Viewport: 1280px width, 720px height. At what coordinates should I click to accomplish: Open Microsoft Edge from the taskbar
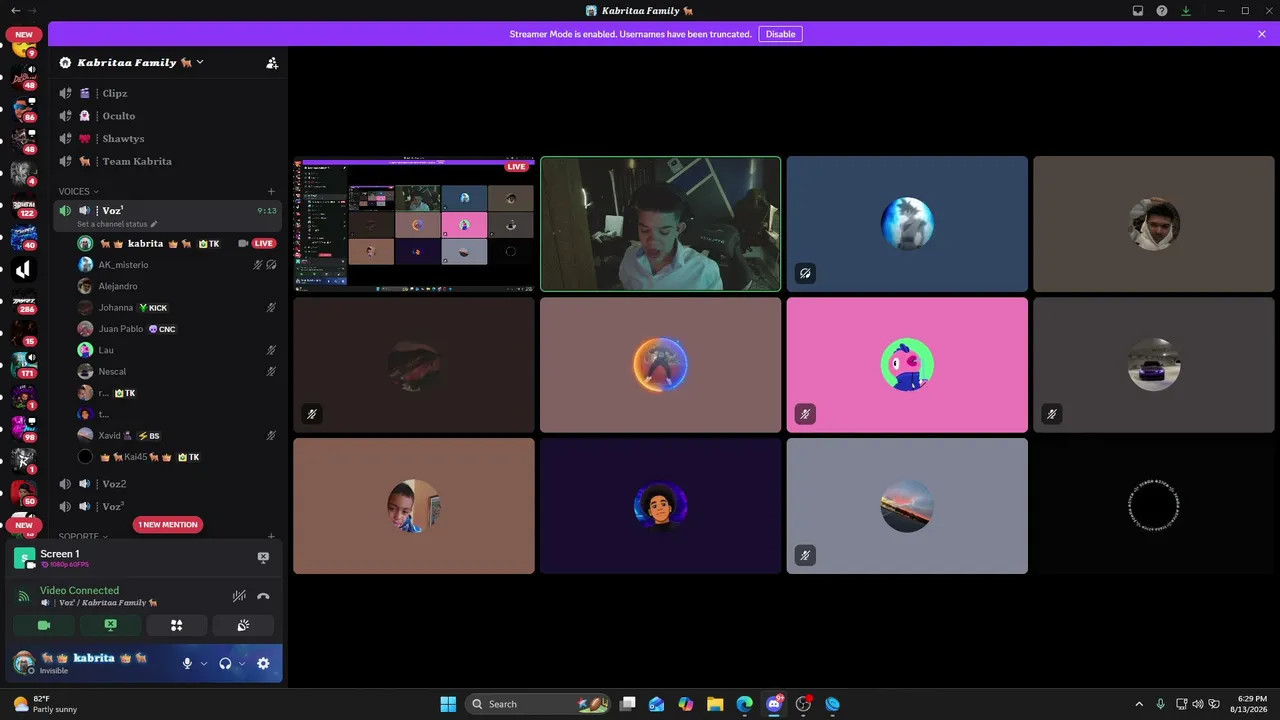[x=744, y=704]
